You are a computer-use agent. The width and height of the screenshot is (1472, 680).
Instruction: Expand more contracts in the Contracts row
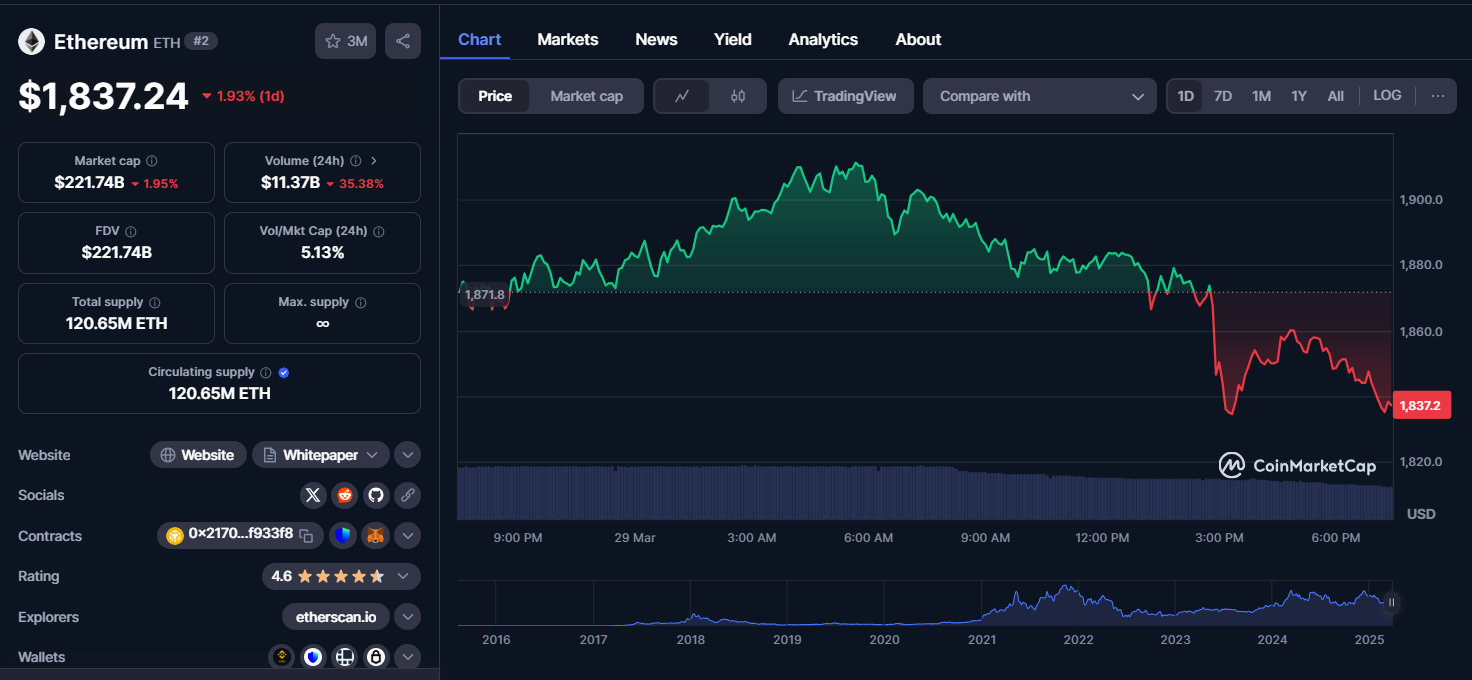click(x=407, y=536)
